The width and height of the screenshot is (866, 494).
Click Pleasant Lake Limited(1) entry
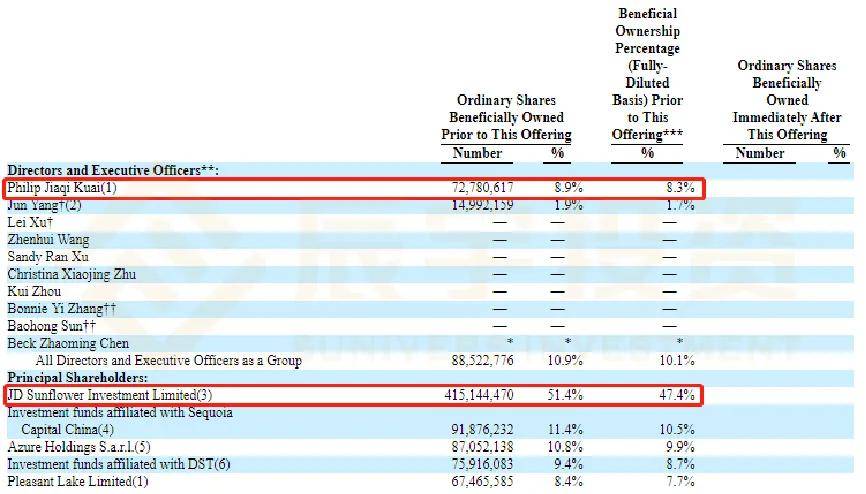point(78,481)
